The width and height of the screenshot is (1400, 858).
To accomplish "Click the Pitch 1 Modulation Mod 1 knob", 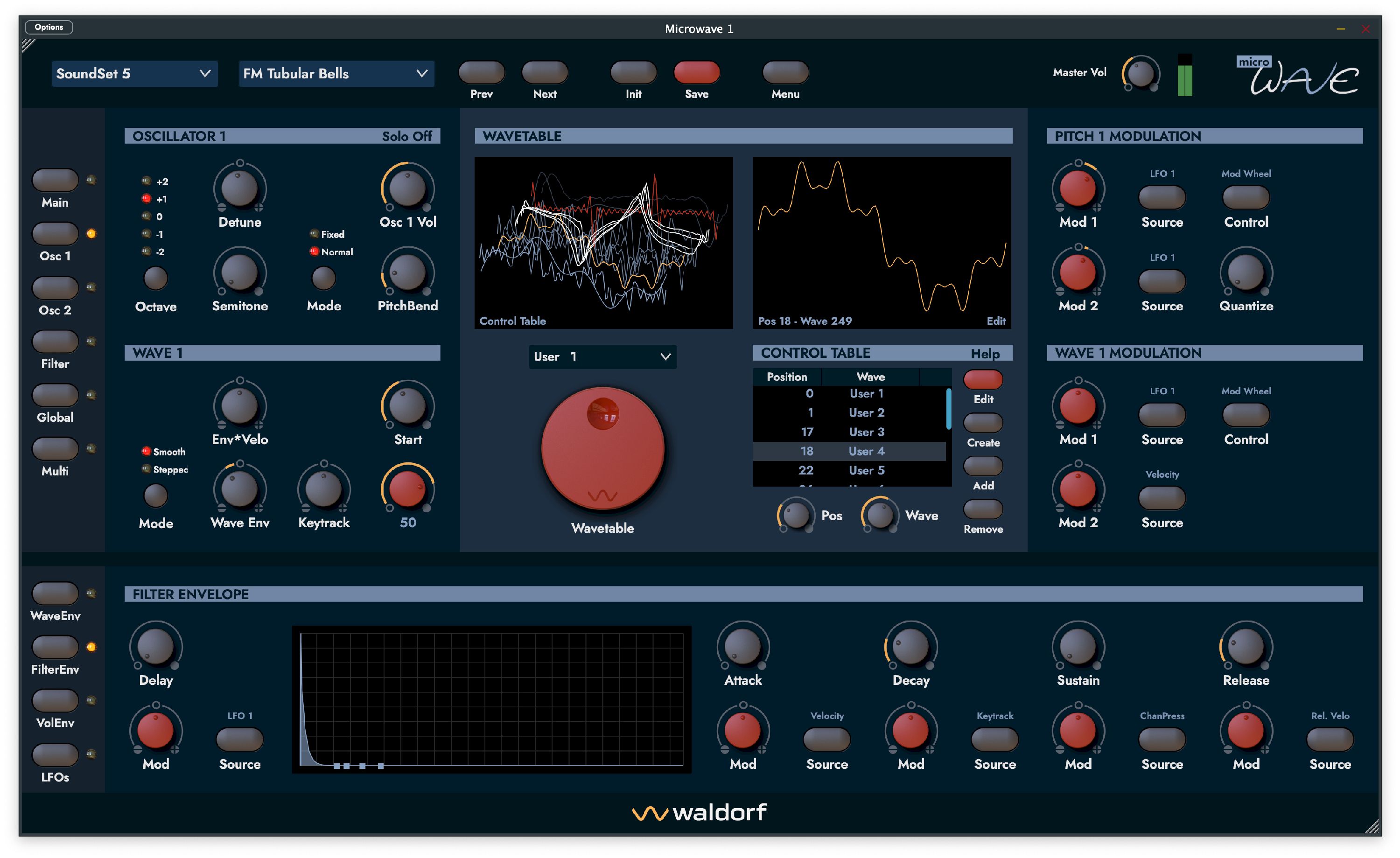I will click(1078, 188).
